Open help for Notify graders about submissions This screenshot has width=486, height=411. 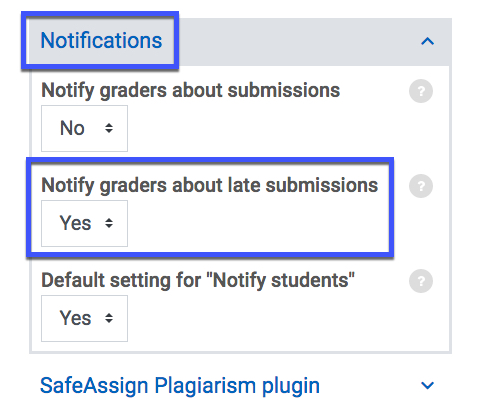(x=421, y=91)
